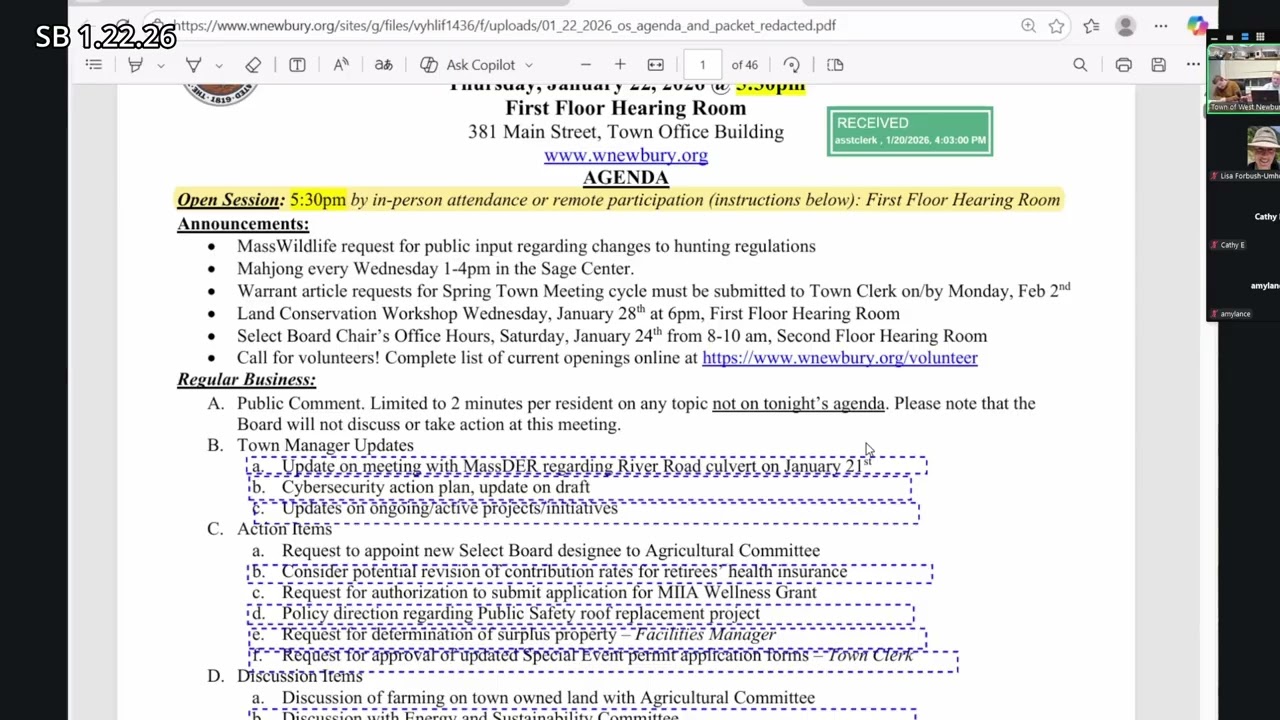Open the Favorites list icon
Image resolution: width=1280 pixels, height=720 pixels.
(1091, 26)
